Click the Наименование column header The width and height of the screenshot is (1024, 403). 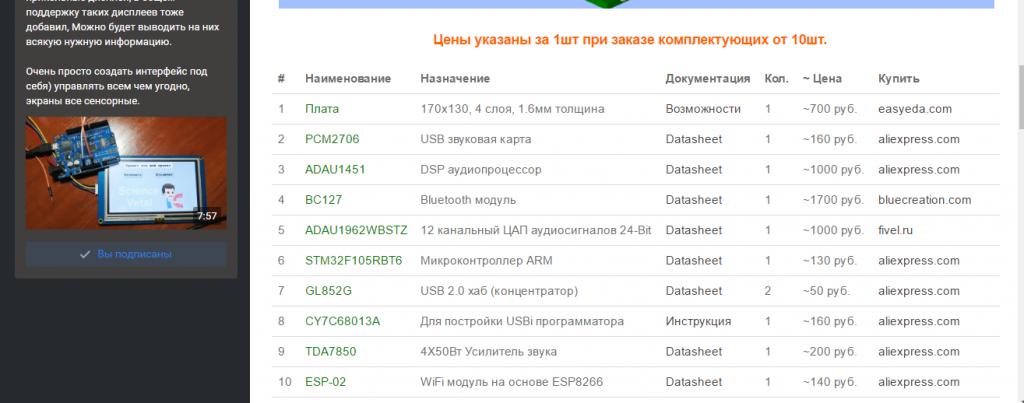[x=348, y=78]
